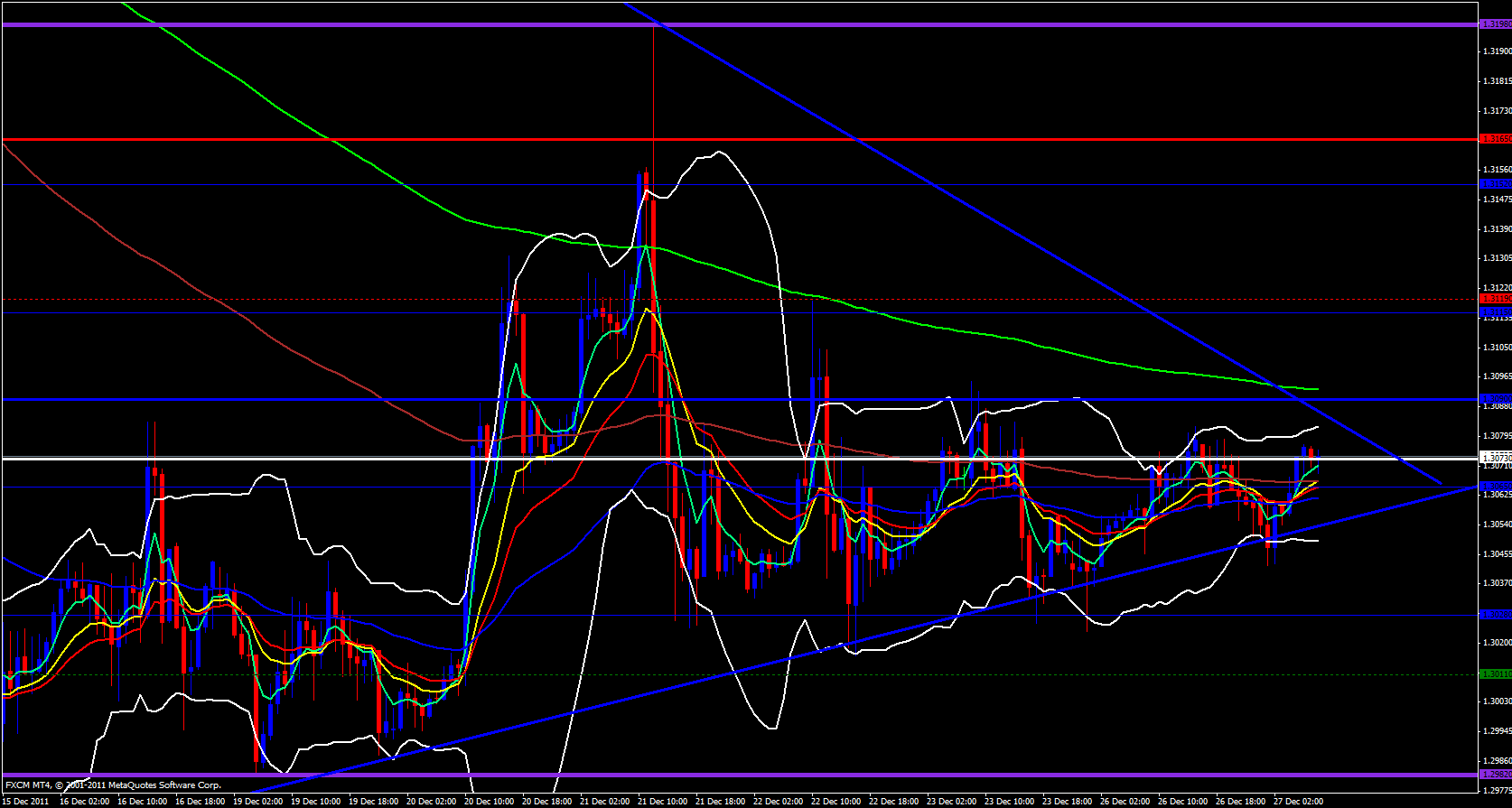Select the blue 1.30650 price level tag
Screen dimensions: 1512x808
1494,487
